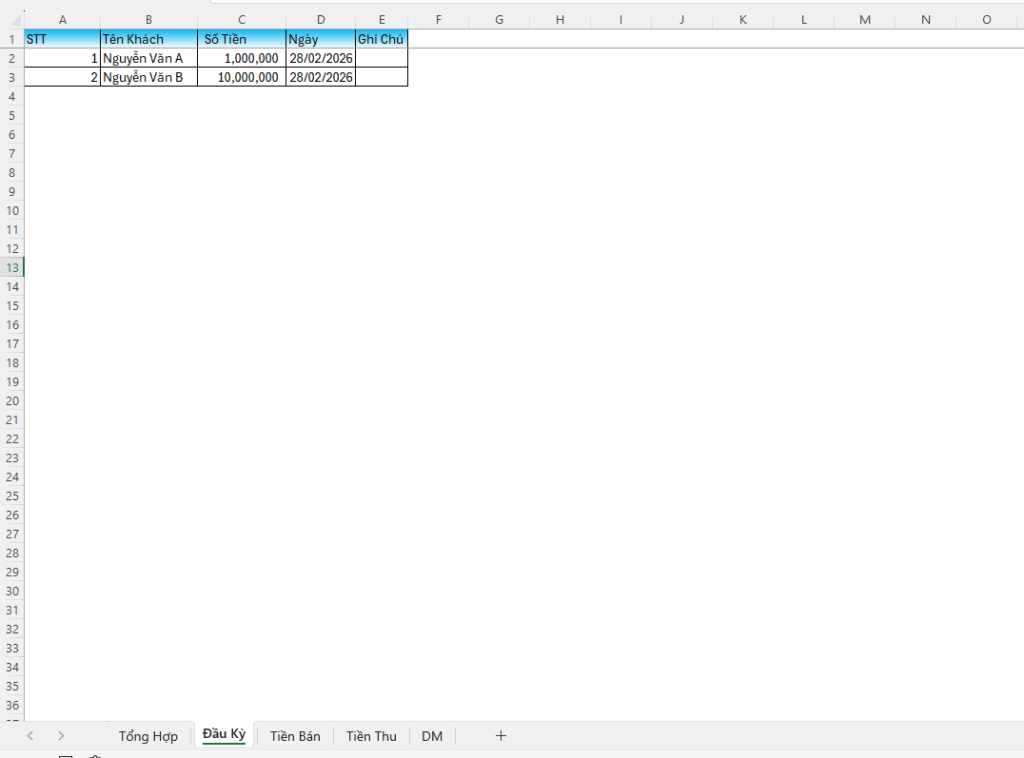
Task: Switch to the Tổng Hợp sheet tab
Action: tap(148, 736)
